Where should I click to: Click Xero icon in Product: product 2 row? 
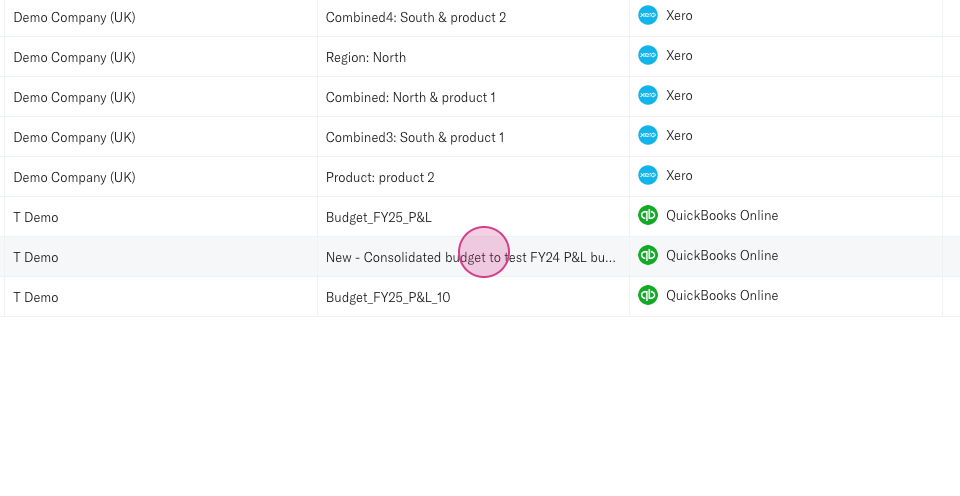pyautogui.click(x=648, y=175)
